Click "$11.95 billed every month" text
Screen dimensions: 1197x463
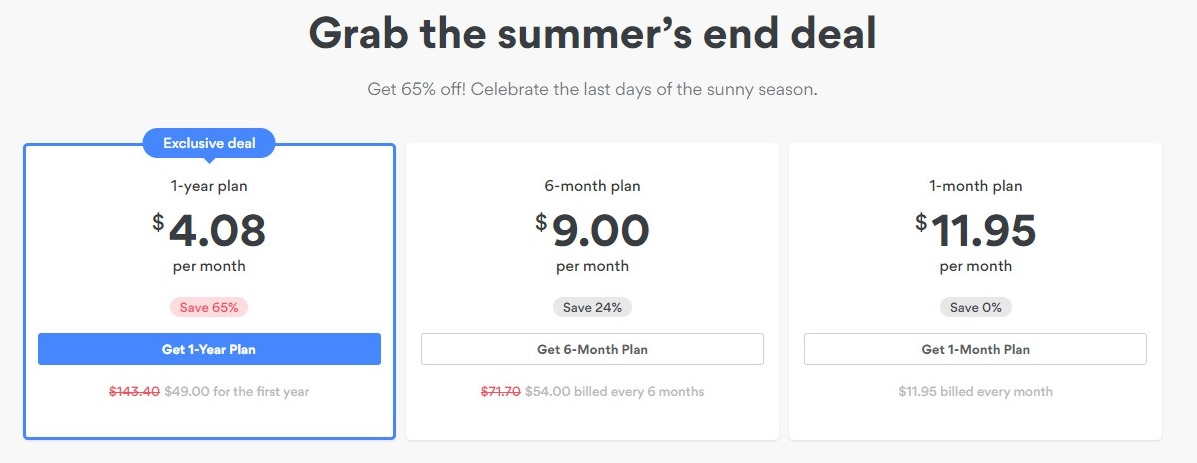(x=975, y=392)
